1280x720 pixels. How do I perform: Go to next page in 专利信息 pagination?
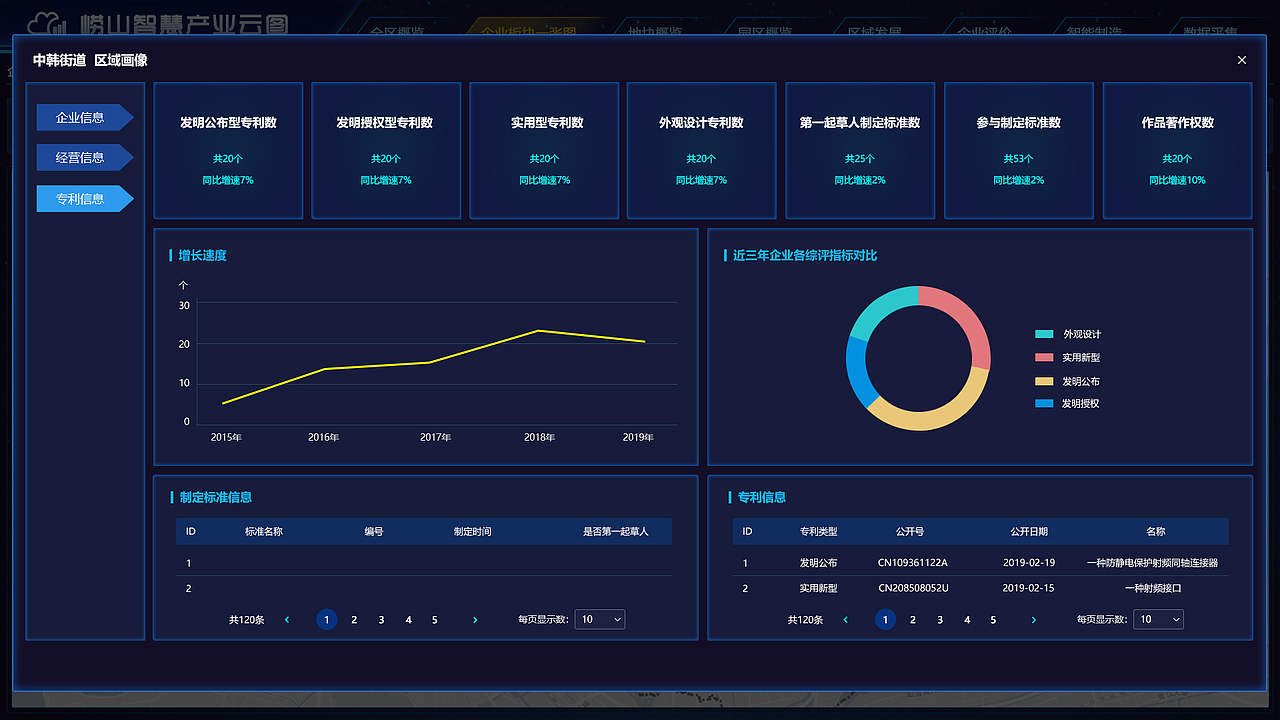1033,620
